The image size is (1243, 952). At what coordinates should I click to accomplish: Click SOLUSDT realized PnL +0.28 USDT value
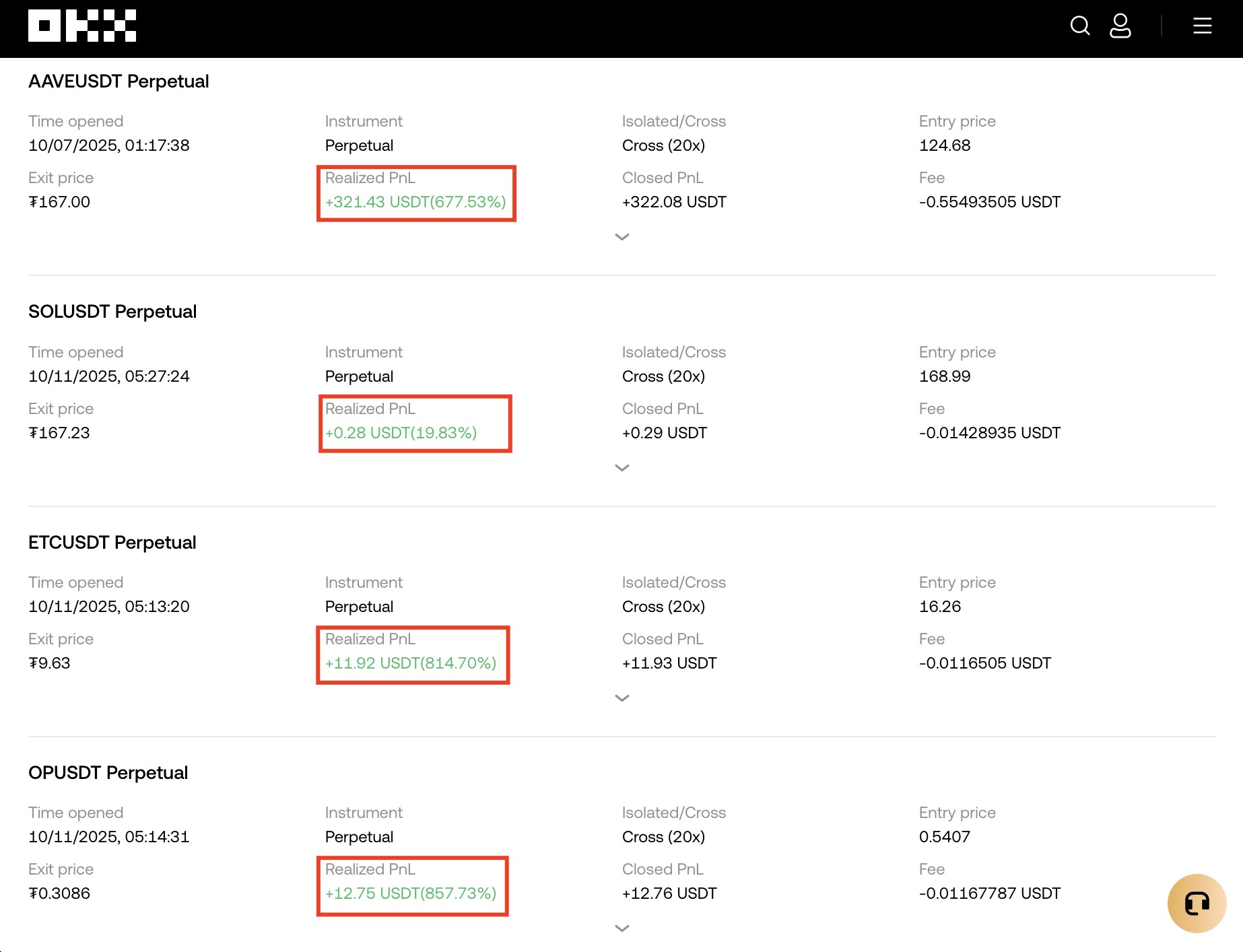click(401, 433)
